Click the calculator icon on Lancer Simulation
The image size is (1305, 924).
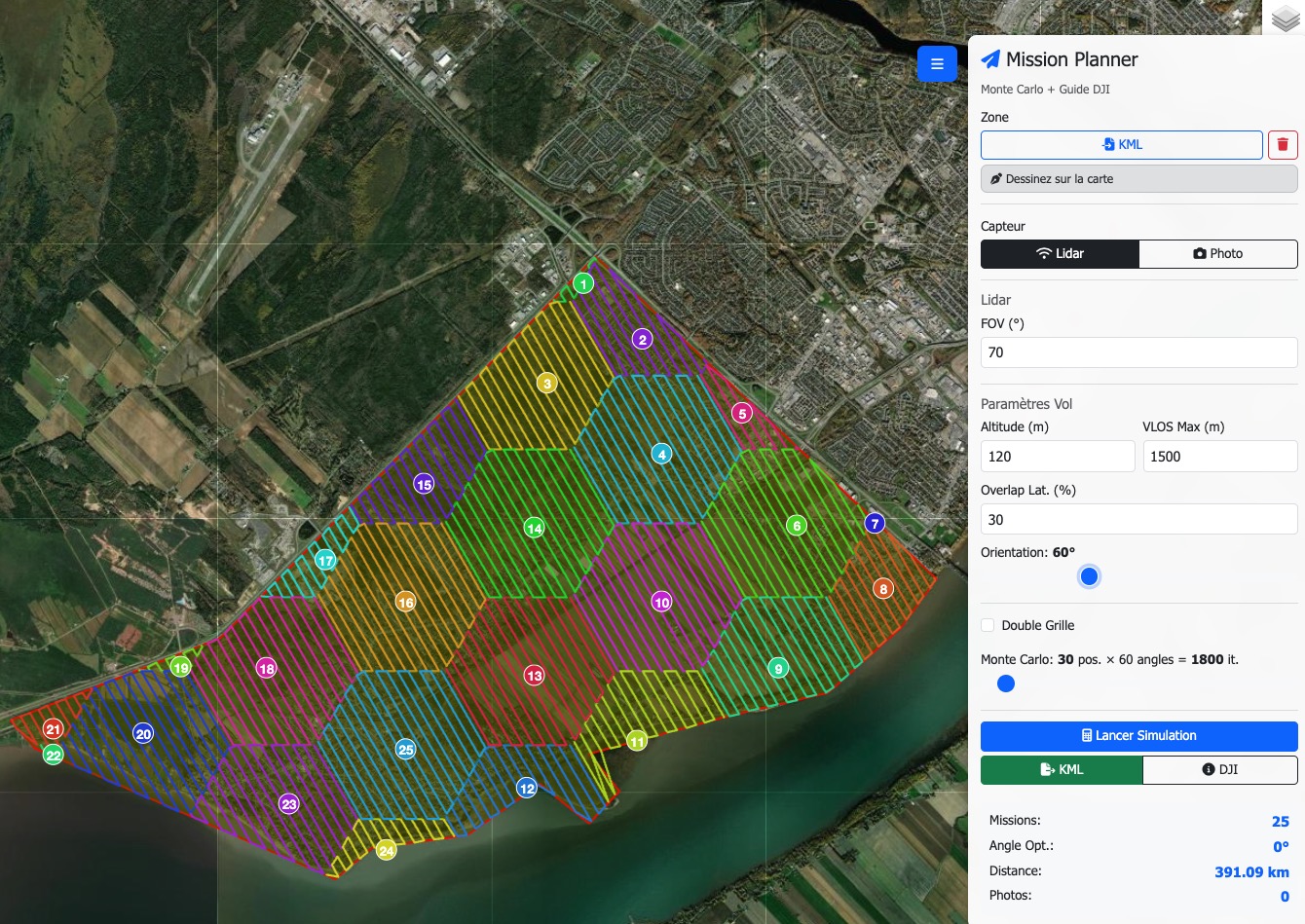click(1087, 735)
